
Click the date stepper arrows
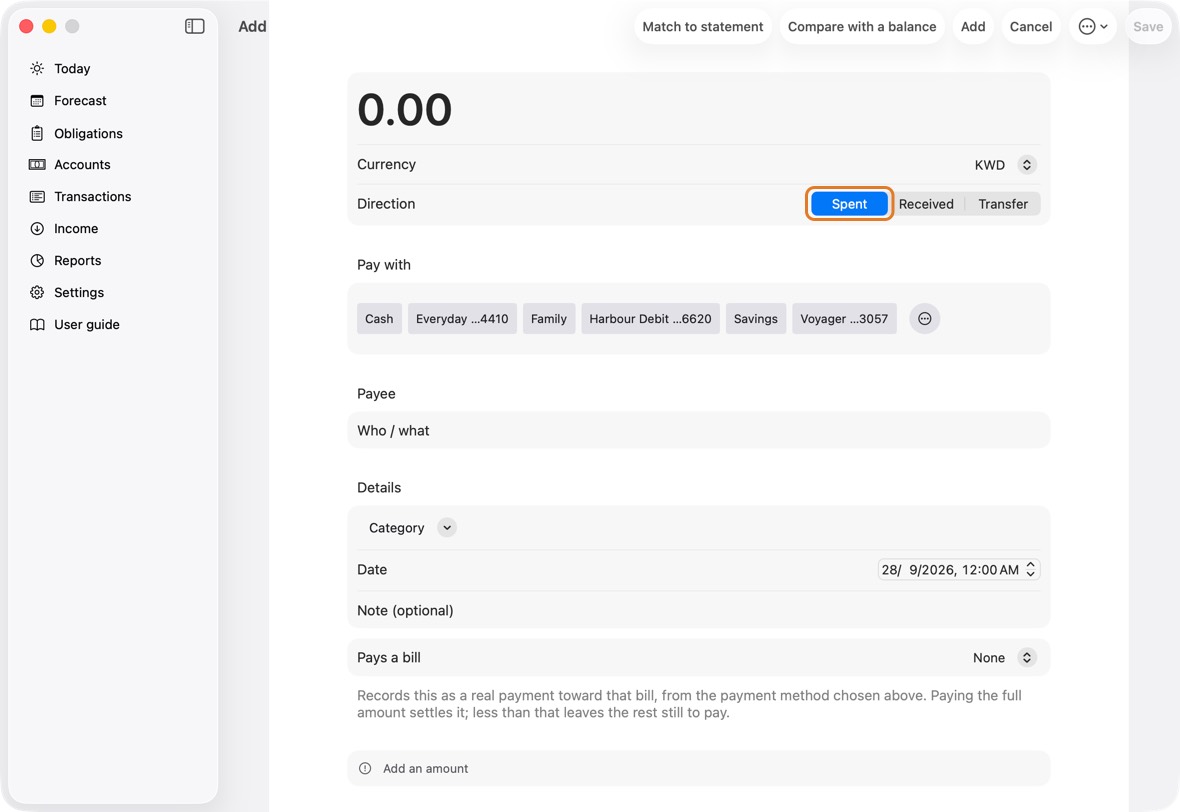coord(1030,570)
